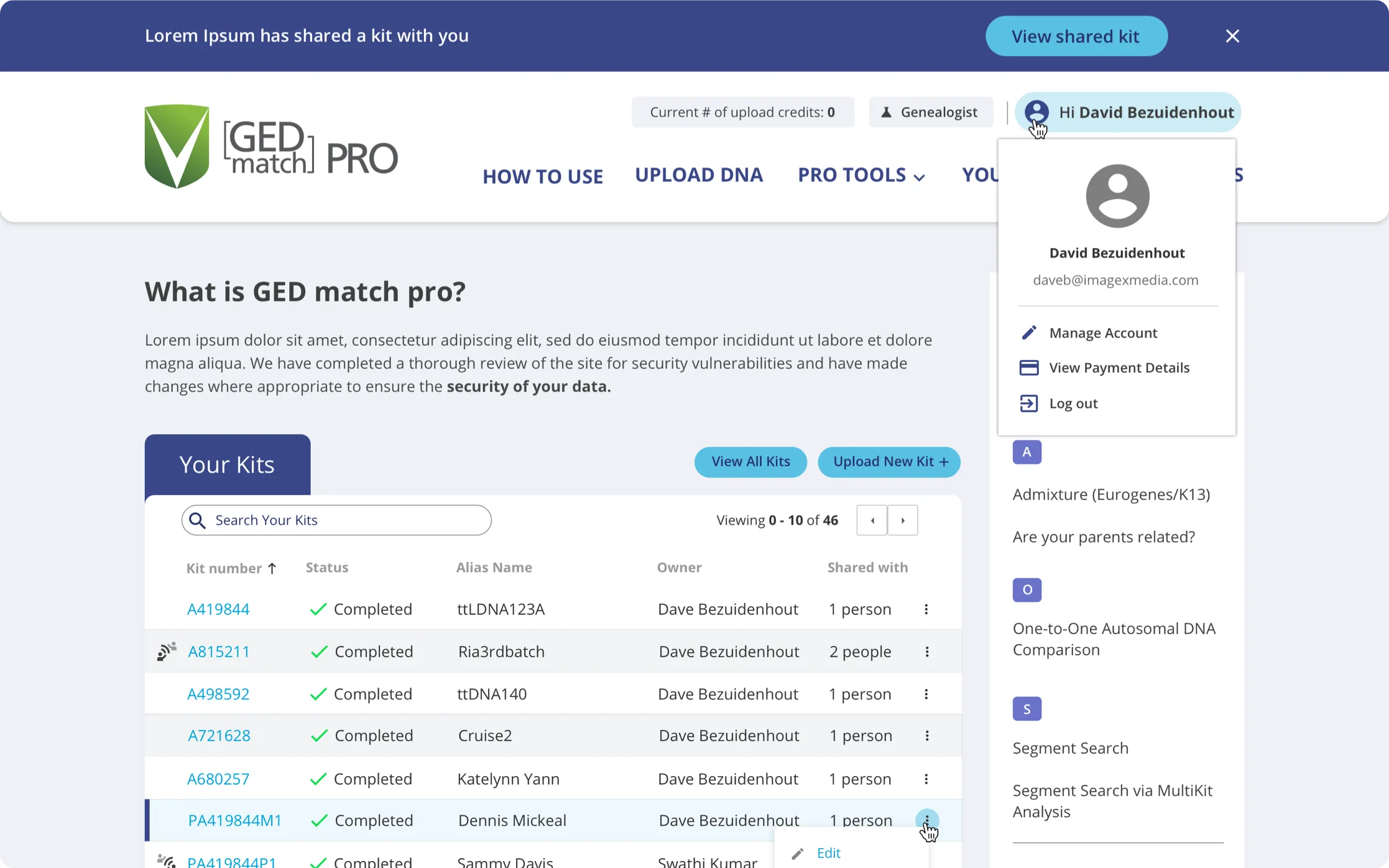1389x868 pixels.
Task: Click the green checkmark for kit A419844
Action: pos(318,609)
